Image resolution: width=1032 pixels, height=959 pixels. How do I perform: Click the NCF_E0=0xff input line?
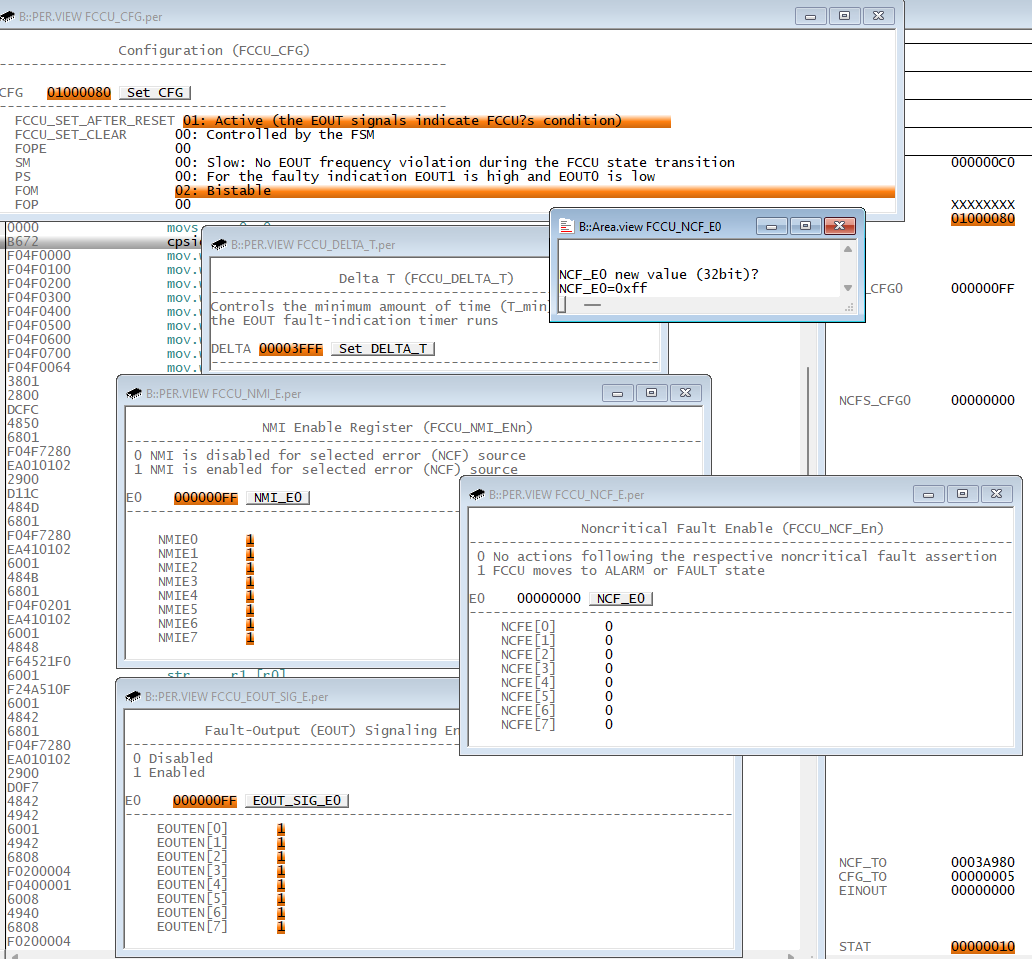click(603, 288)
